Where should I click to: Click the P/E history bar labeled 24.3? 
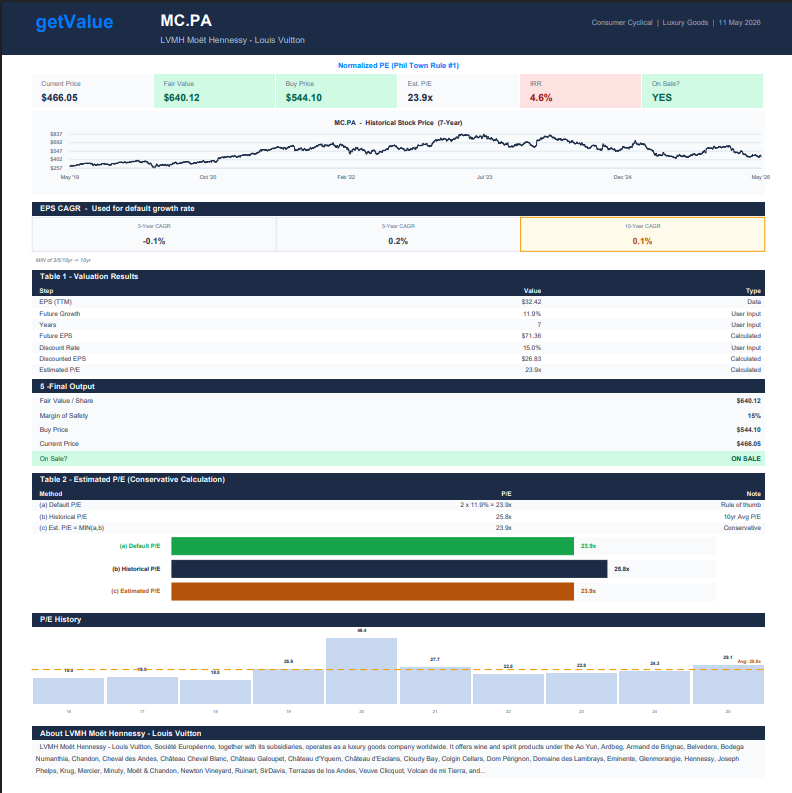click(654, 687)
